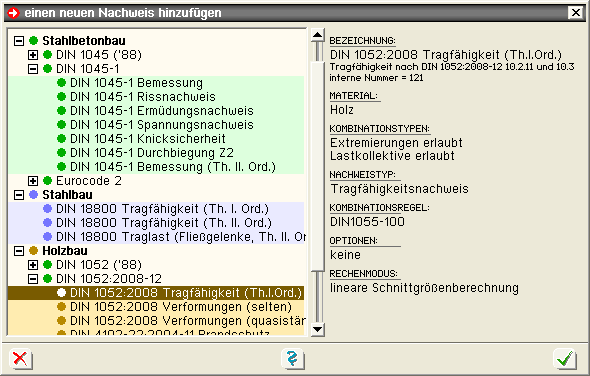The height and width of the screenshot is (376, 590).
Task: Click the 'keine' options text
Action: (x=345, y=255)
